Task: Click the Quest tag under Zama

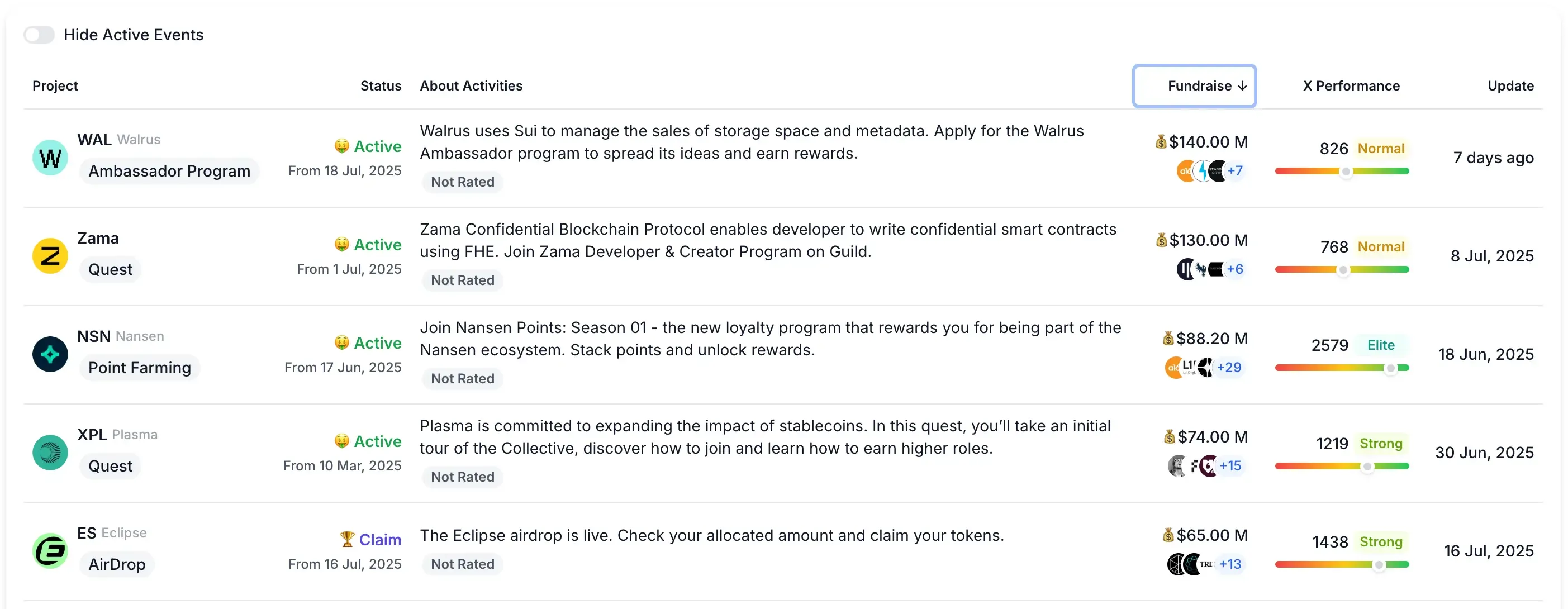Action: pos(110,269)
